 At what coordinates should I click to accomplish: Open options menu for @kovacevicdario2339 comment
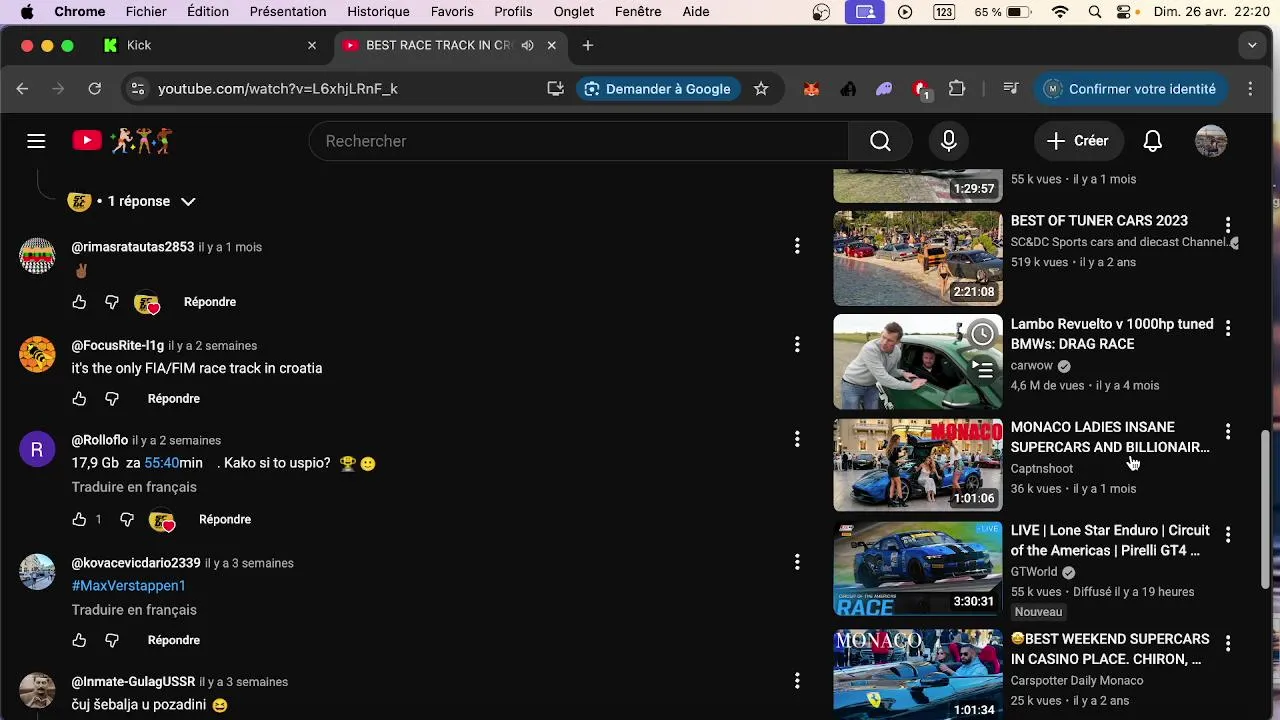[797, 562]
